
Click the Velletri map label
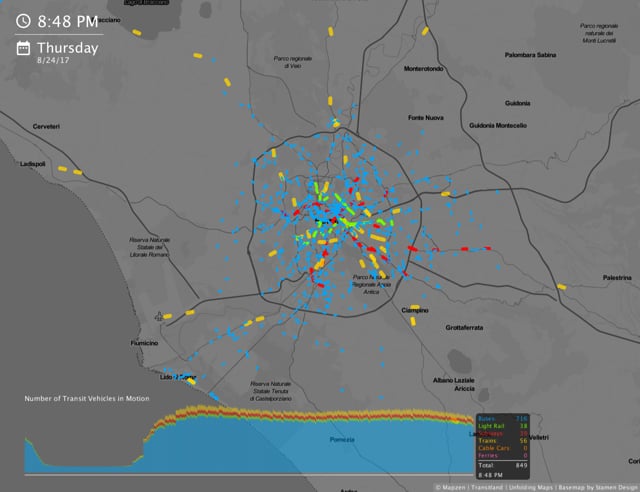click(x=539, y=437)
